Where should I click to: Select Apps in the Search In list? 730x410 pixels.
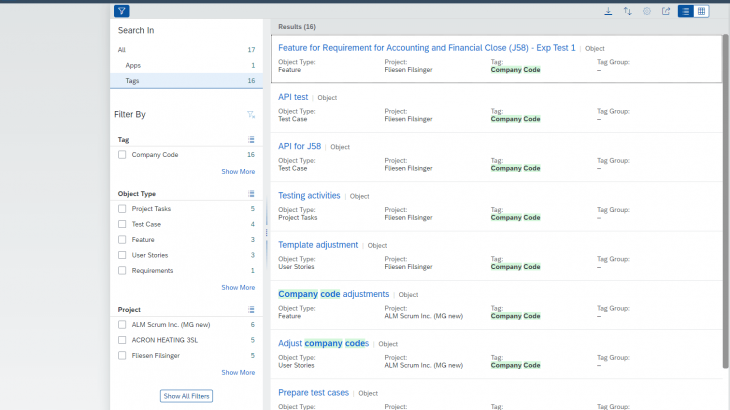tap(133, 65)
